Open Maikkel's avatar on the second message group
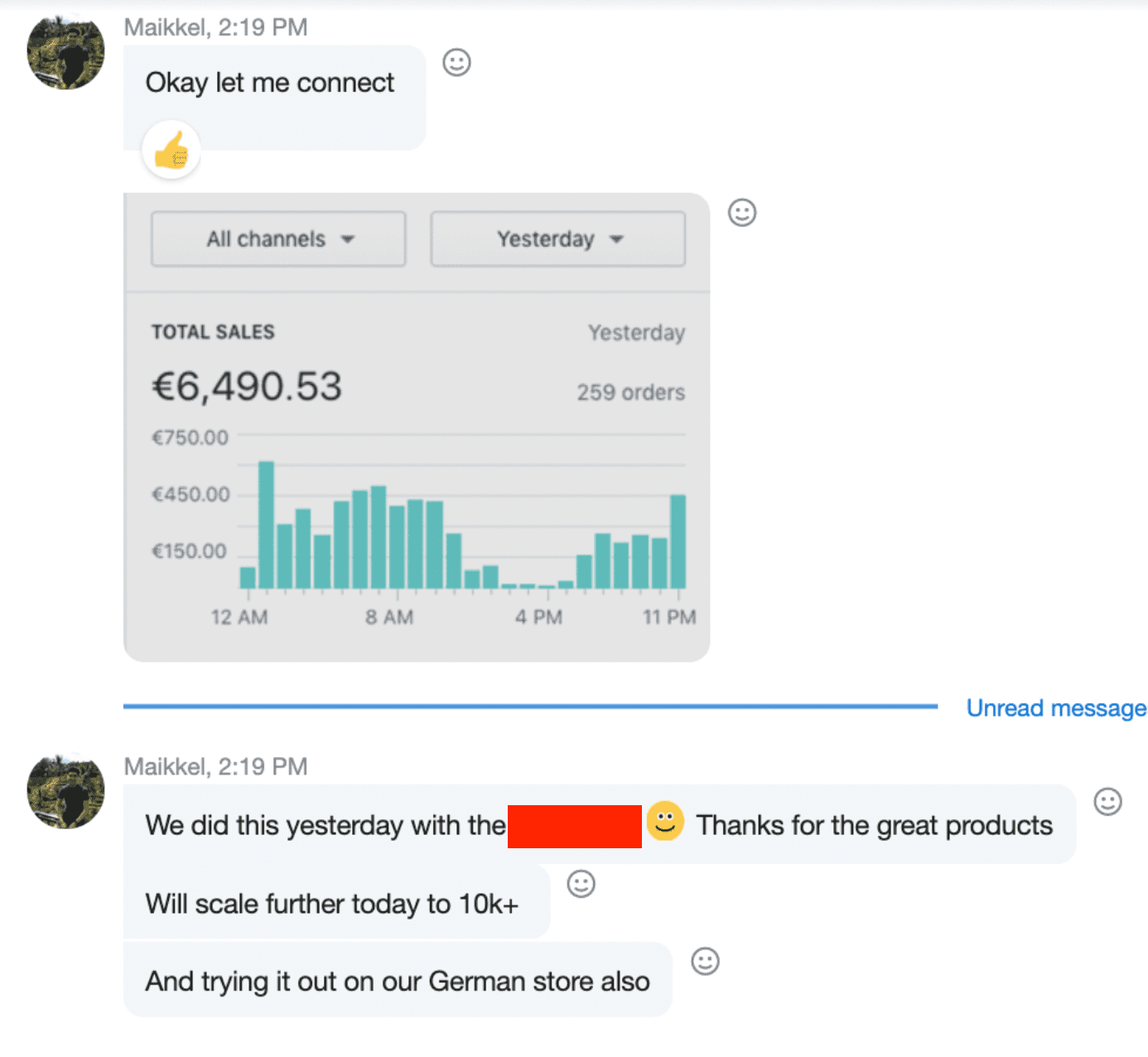The image size is (1148, 1057). tap(66, 791)
